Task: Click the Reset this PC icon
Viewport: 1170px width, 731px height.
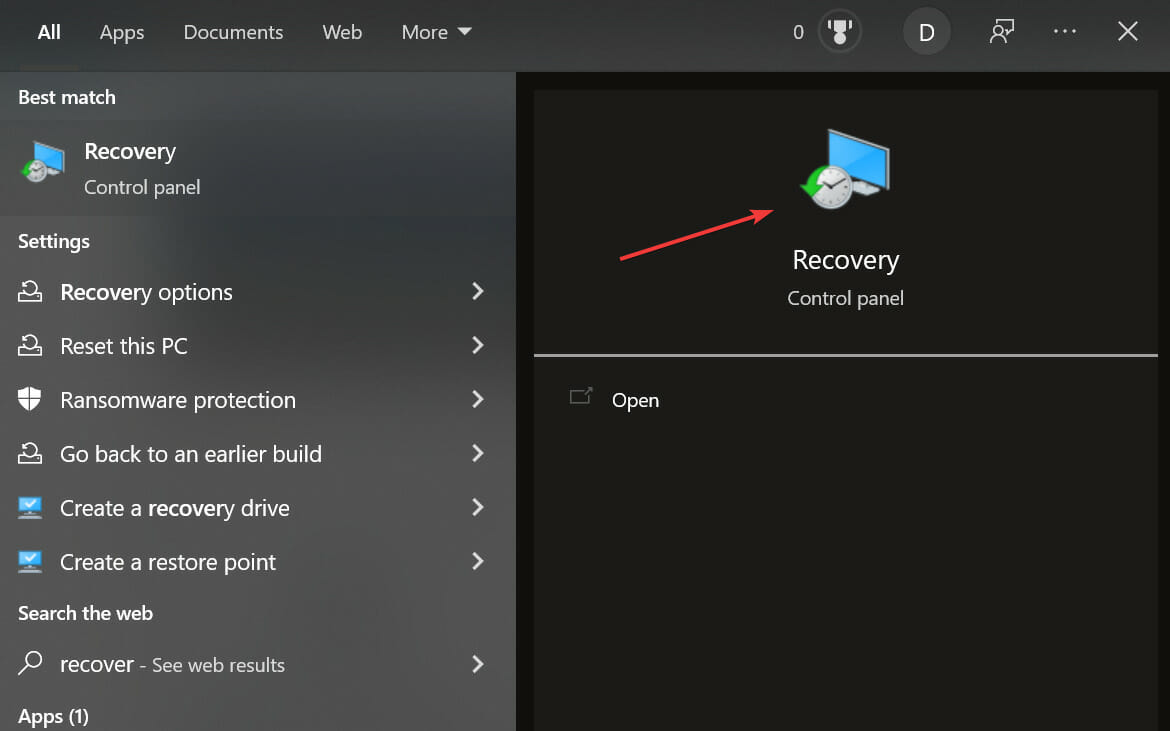Action: click(x=30, y=345)
